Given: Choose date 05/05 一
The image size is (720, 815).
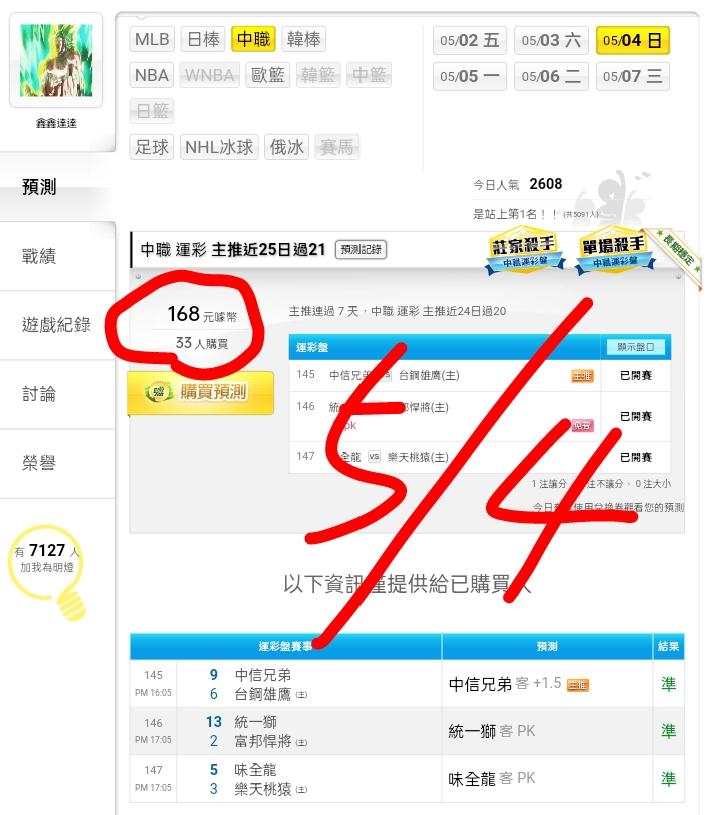Looking at the screenshot, I should click(x=469, y=76).
